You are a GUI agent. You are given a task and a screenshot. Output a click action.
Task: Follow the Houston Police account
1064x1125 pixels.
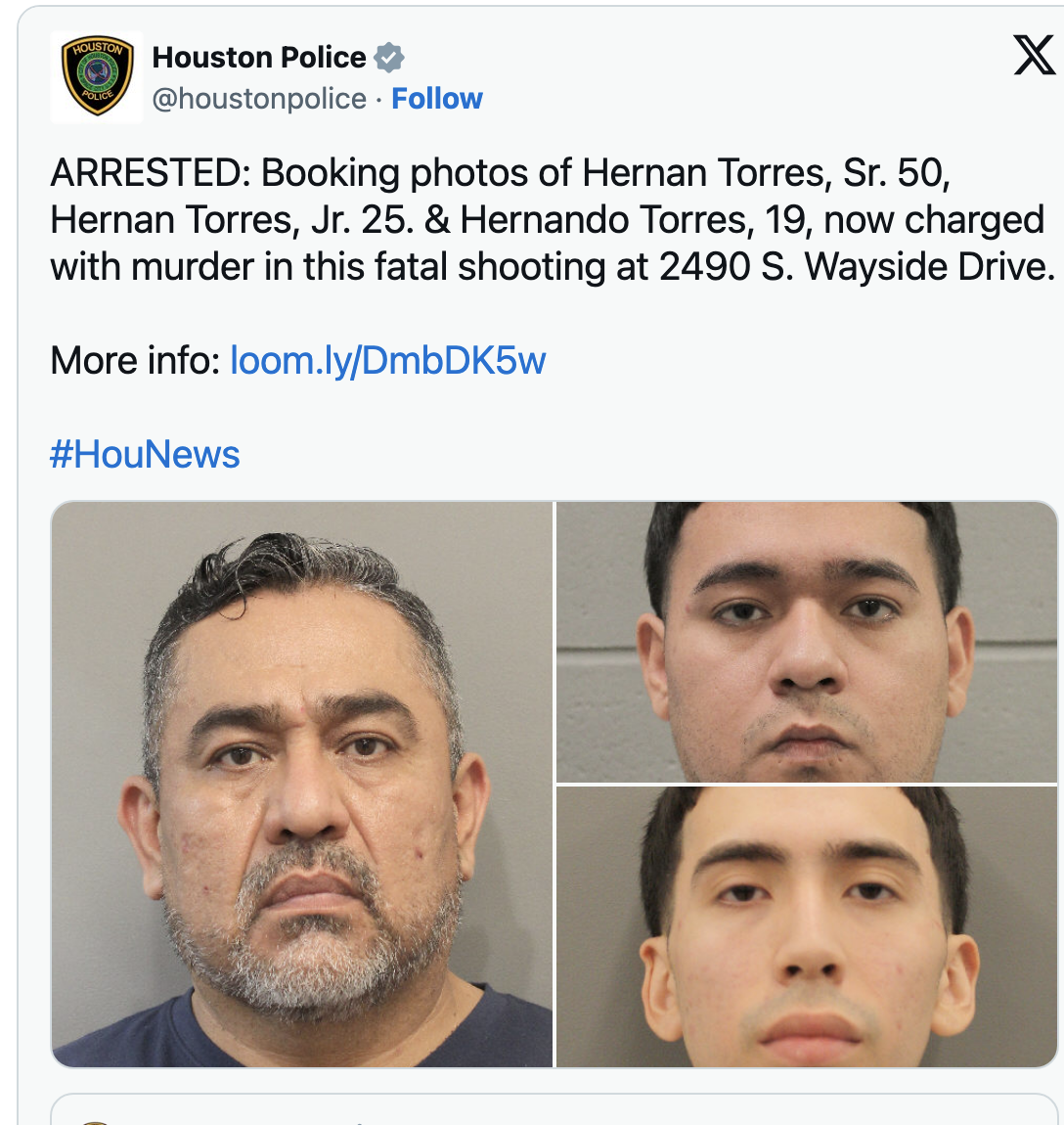click(437, 98)
